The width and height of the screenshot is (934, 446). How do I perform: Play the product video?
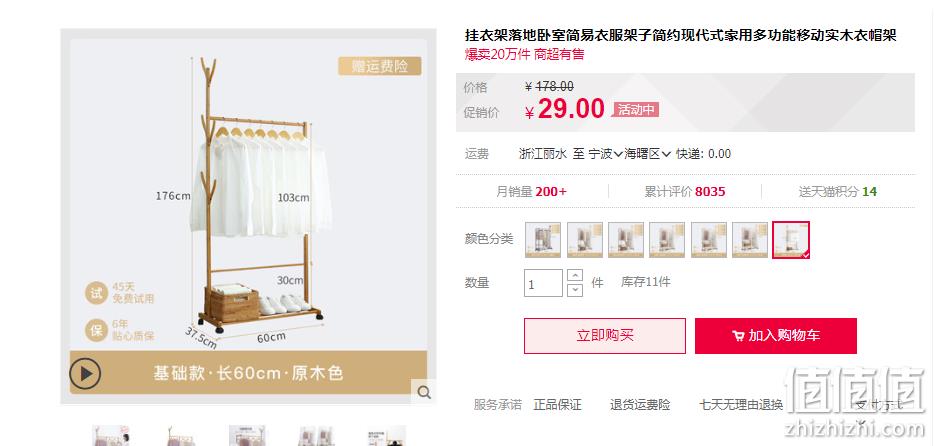pyautogui.click(x=85, y=373)
